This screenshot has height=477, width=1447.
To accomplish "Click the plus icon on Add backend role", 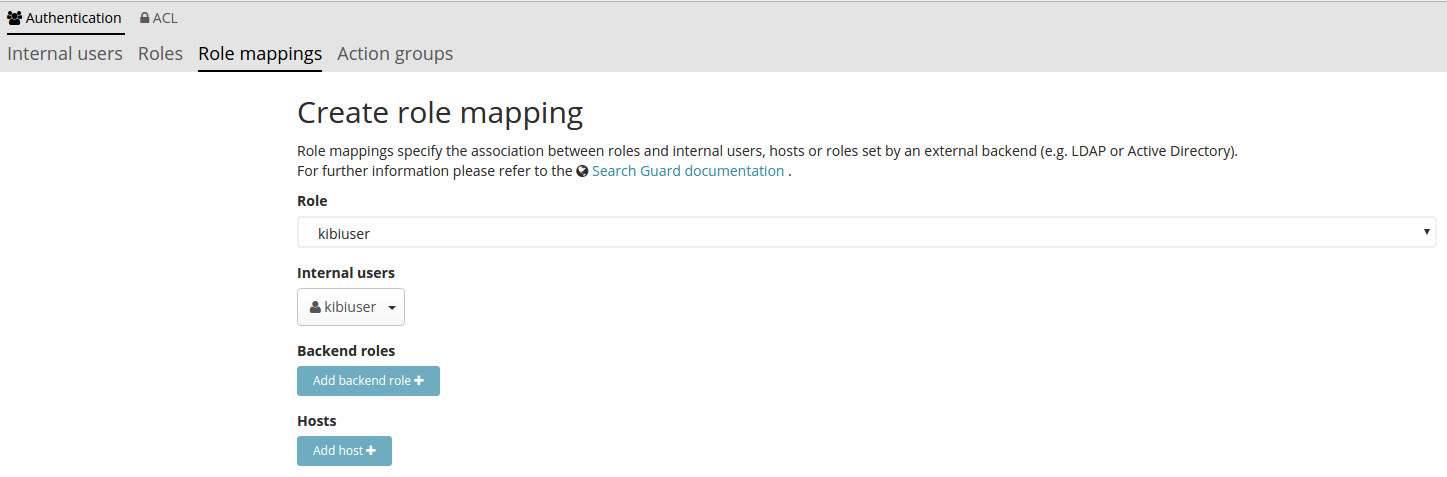I will click(418, 381).
